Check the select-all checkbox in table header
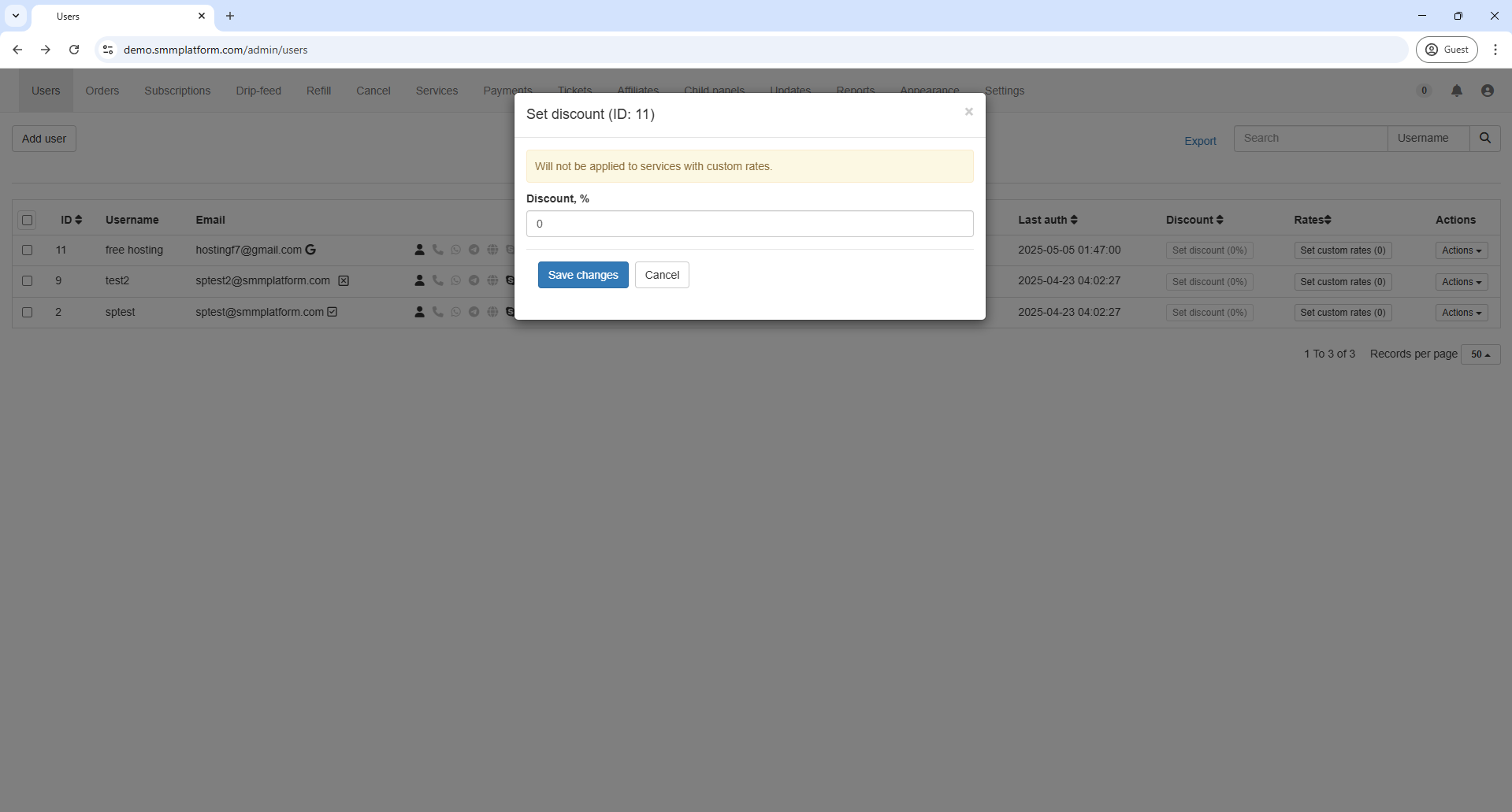 (28, 220)
